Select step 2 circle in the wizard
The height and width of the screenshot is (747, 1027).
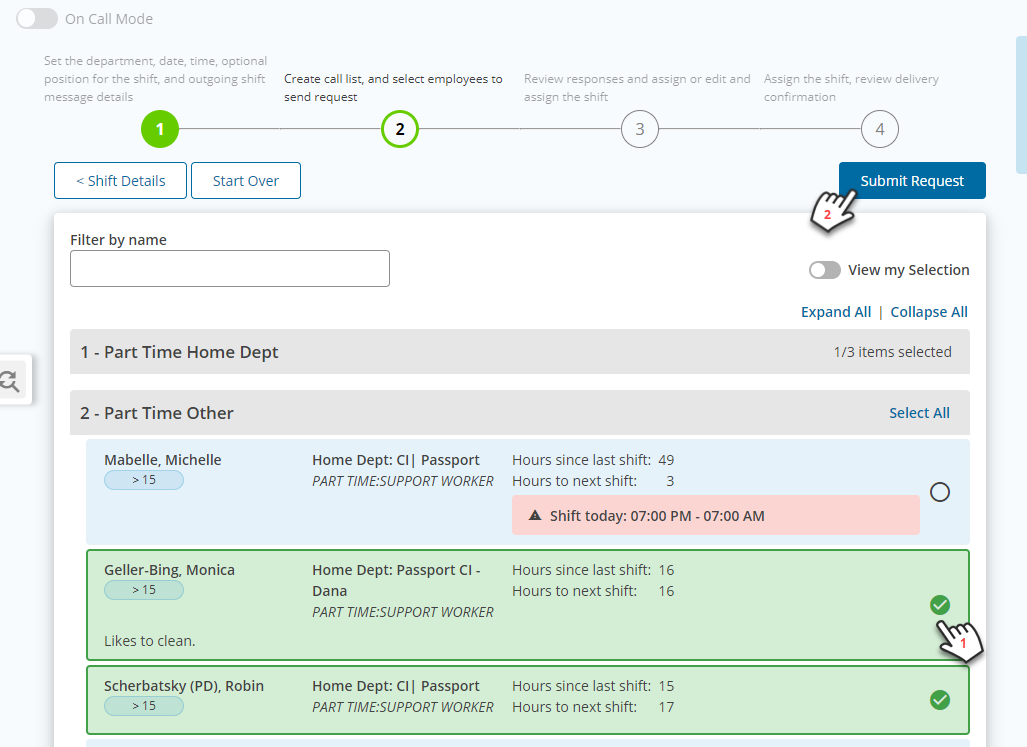click(400, 129)
